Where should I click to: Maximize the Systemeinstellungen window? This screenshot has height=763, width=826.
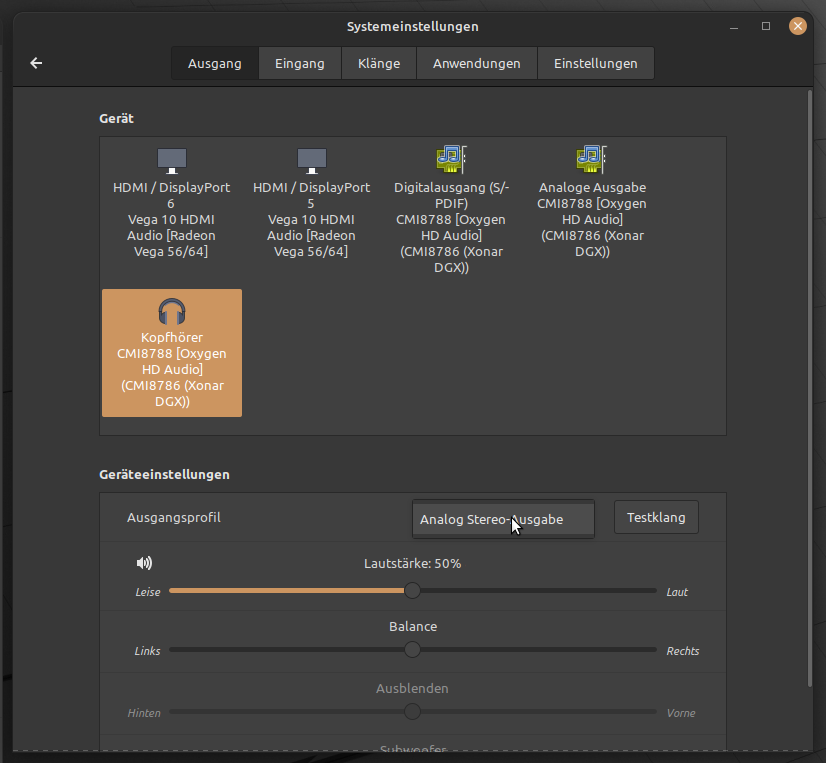tap(766, 26)
